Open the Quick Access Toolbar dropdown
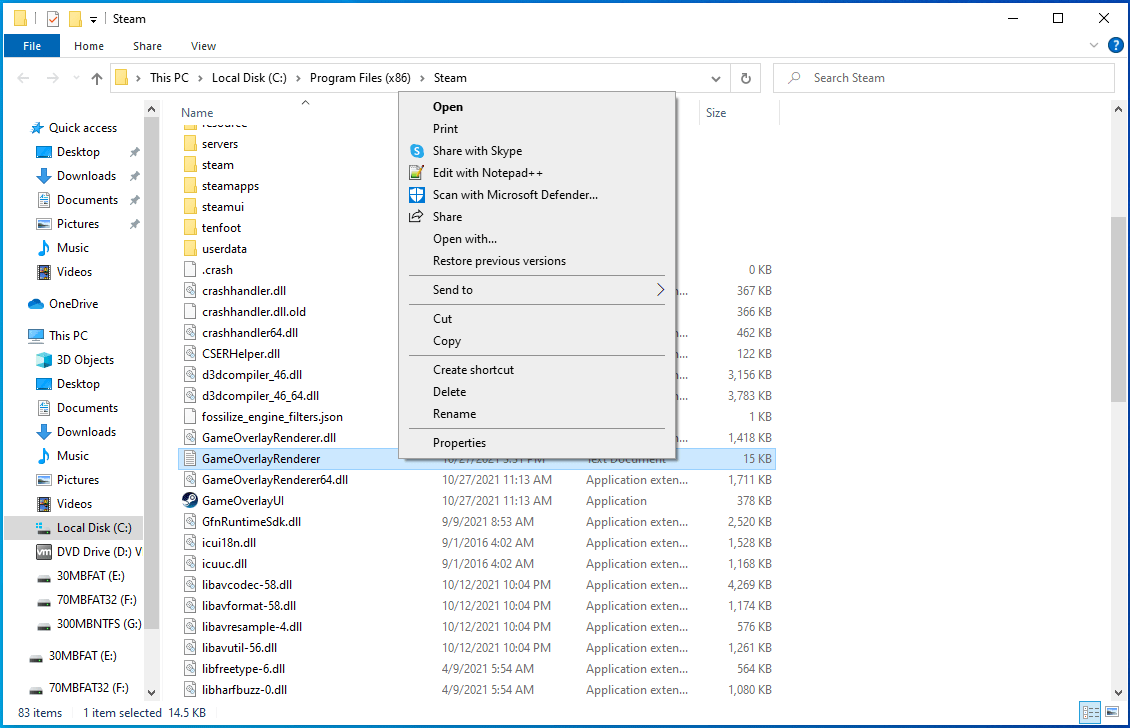1130x728 pixels. [94, 19]
